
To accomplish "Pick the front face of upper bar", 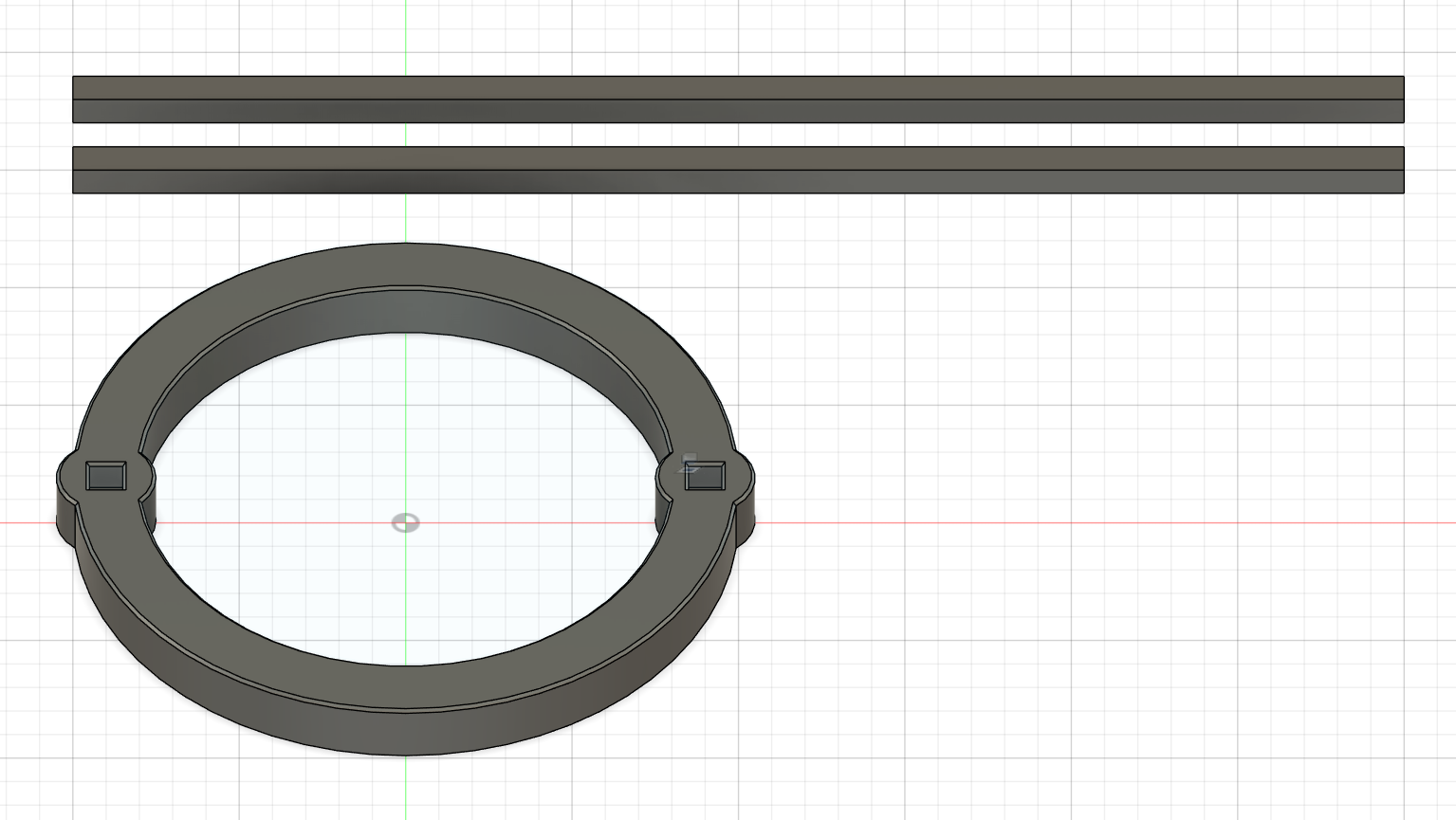I will click(x=738, y=111).
